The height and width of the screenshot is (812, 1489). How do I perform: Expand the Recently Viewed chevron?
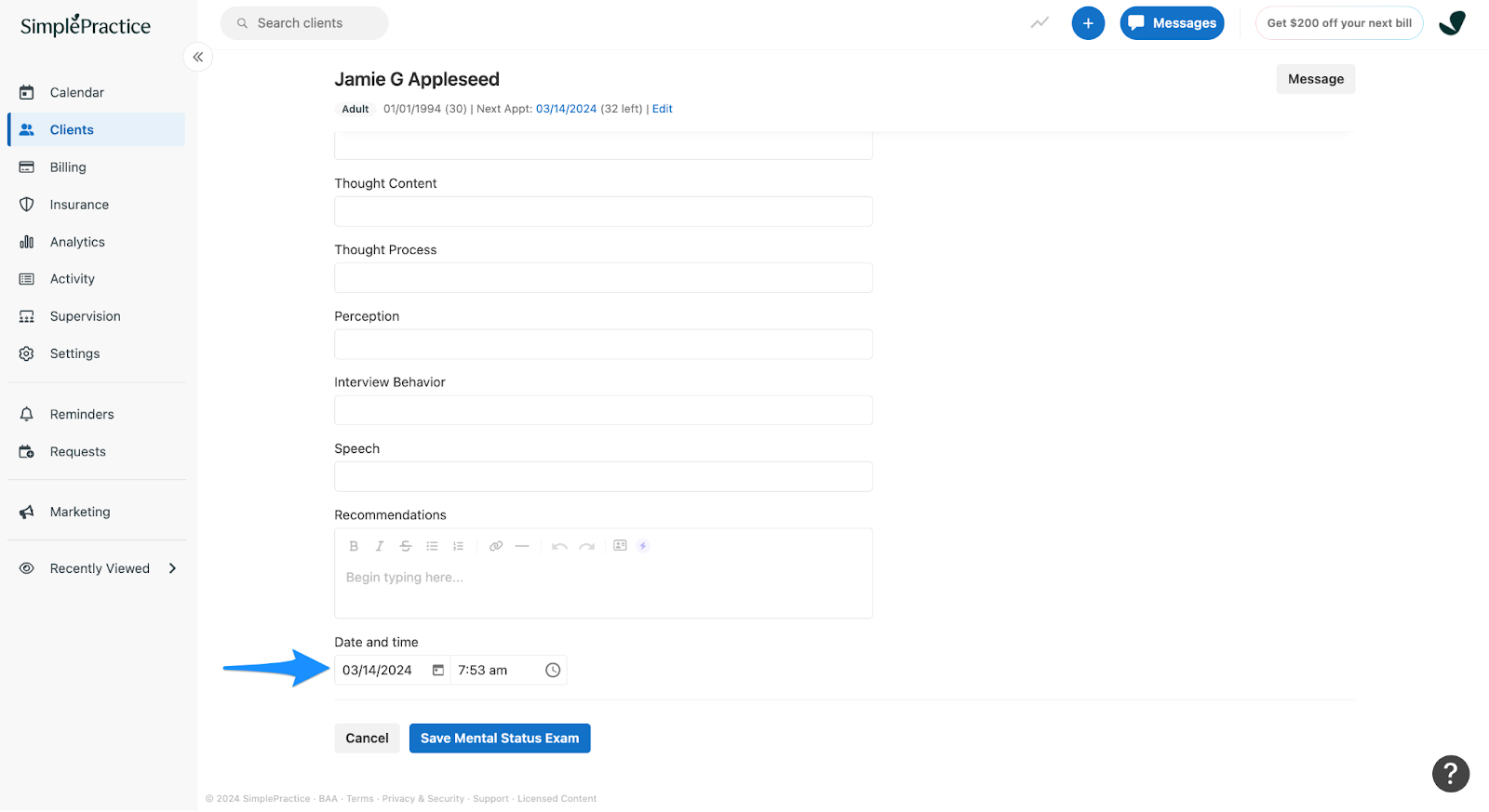point(172,568)
